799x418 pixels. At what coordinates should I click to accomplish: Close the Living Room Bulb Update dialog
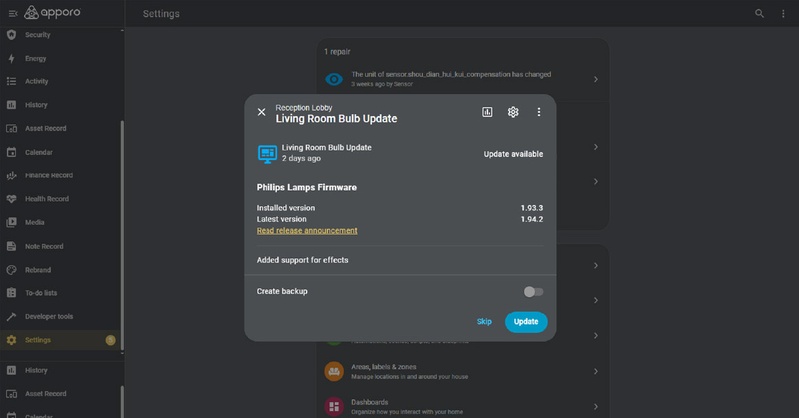click(x=261, y=112)
